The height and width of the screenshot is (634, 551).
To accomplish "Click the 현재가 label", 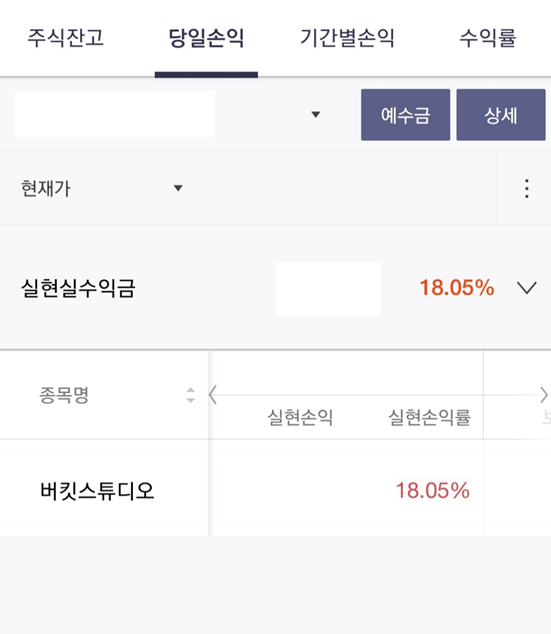I will click(x=46, y=188).
